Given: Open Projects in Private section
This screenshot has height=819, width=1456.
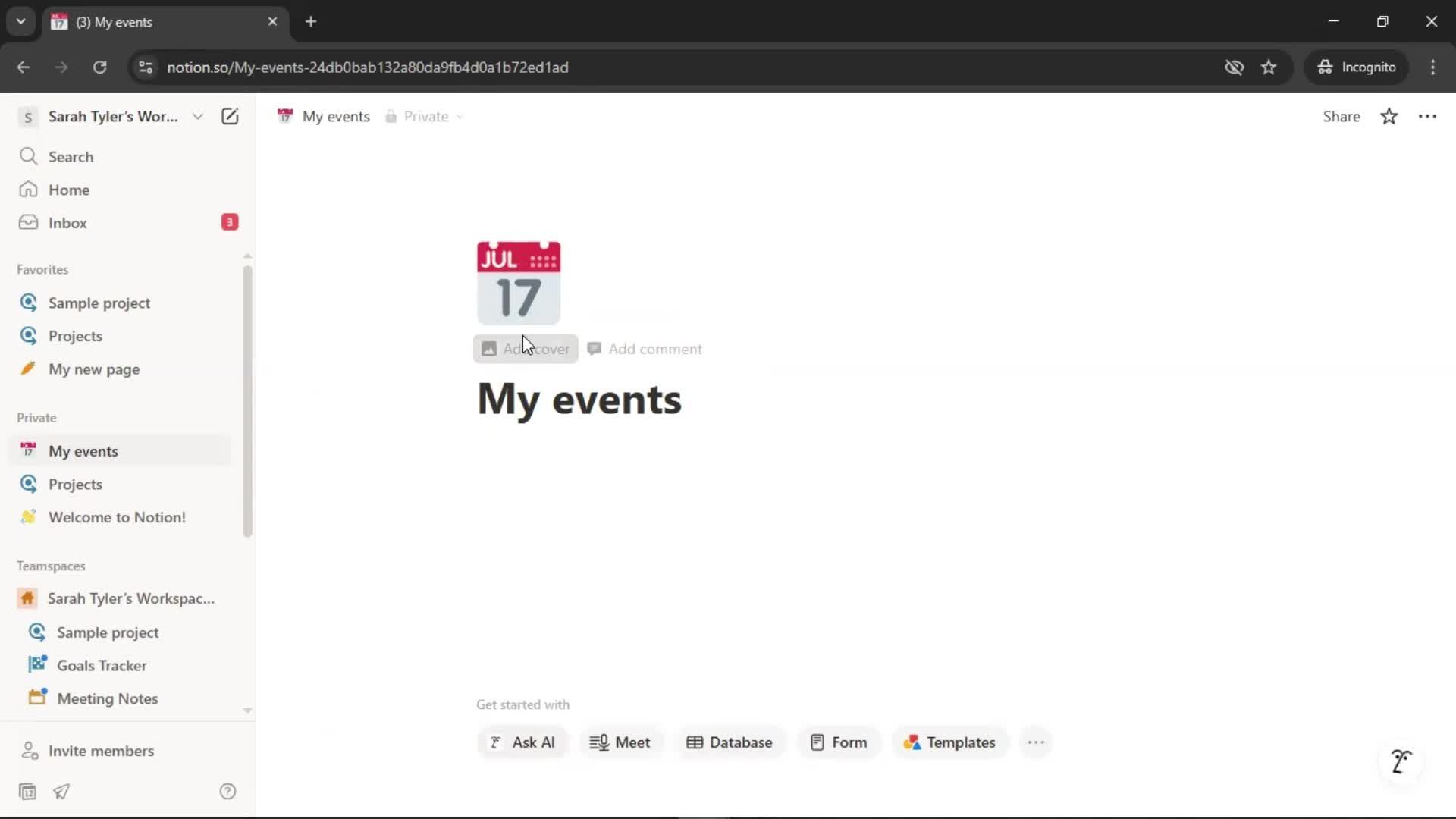Looking at the screenshot, I should point(121,484).
